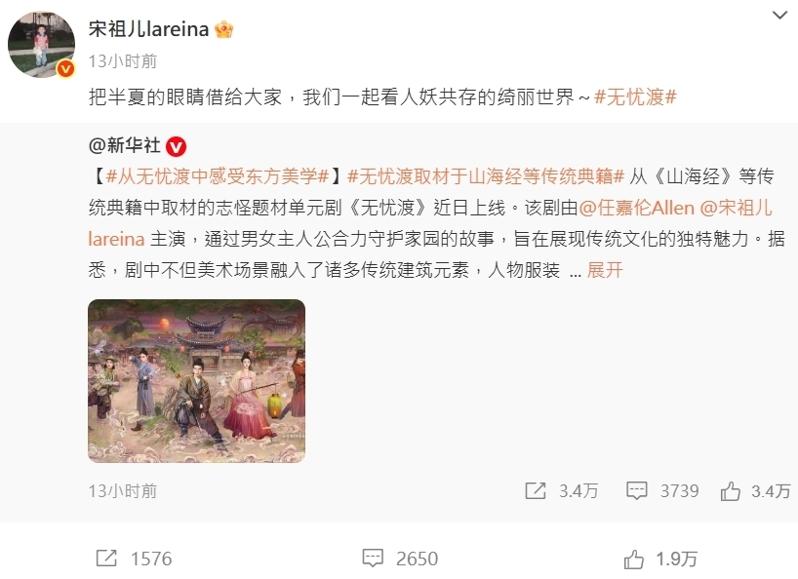Open the comments icon showing 2650

373,558
